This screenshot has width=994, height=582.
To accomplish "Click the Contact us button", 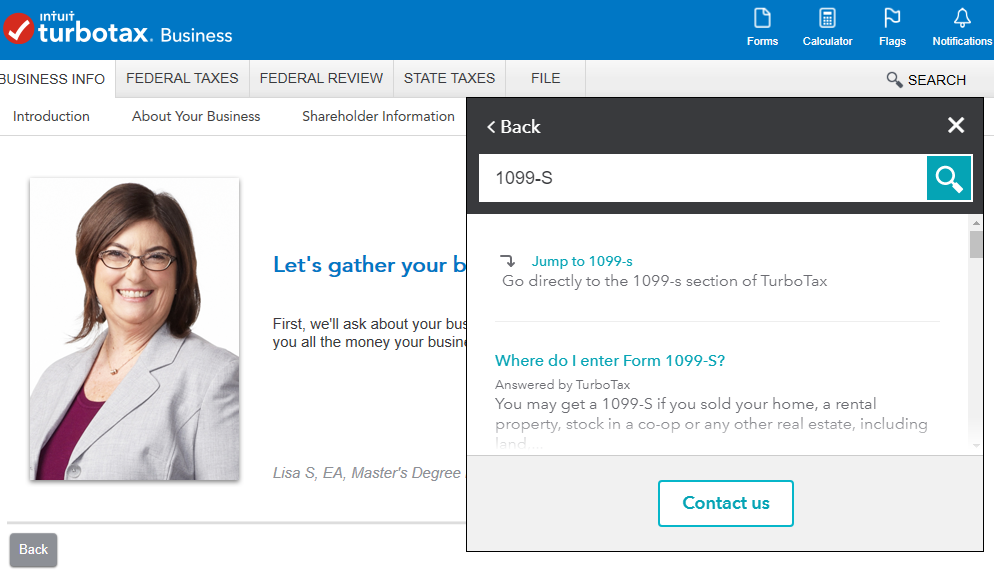I will tap(726, 503).
